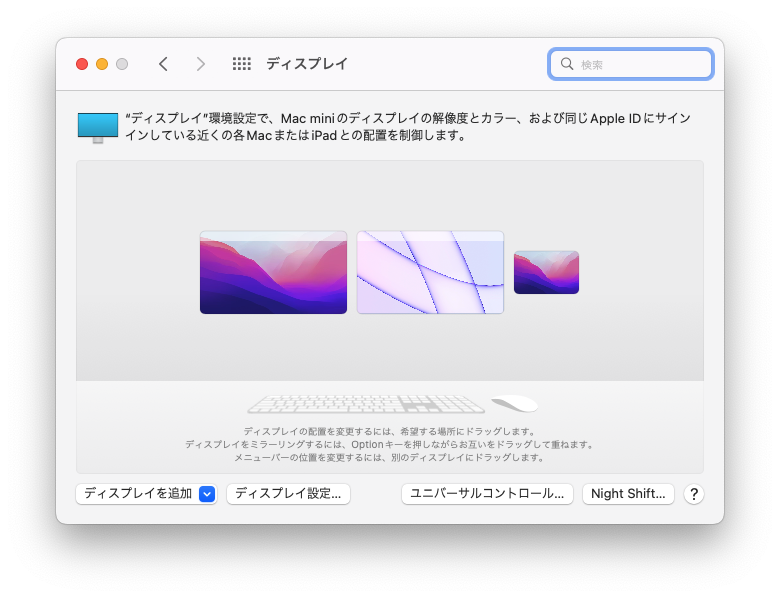Click the menu bar strip on middle display
The image size is (780, 598).
click(x=430, y=236)
